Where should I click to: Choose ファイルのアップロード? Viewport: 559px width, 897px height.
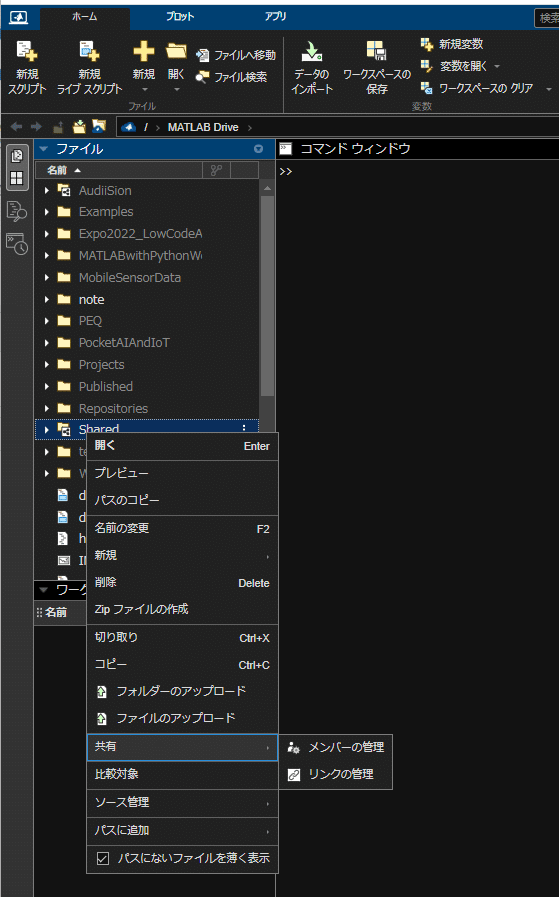182,719
